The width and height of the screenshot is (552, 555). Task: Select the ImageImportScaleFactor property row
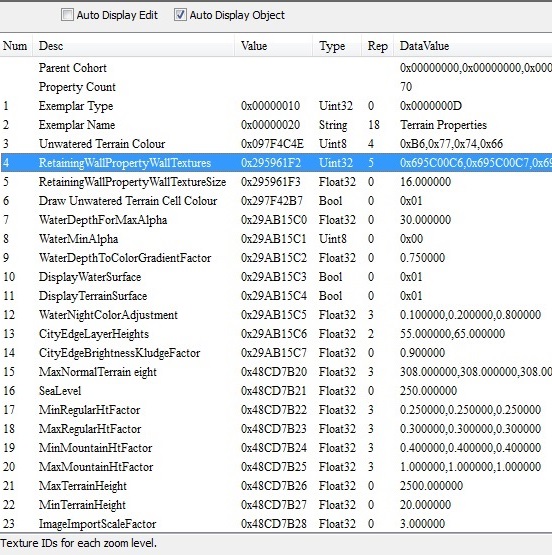(x=276, y=523)
